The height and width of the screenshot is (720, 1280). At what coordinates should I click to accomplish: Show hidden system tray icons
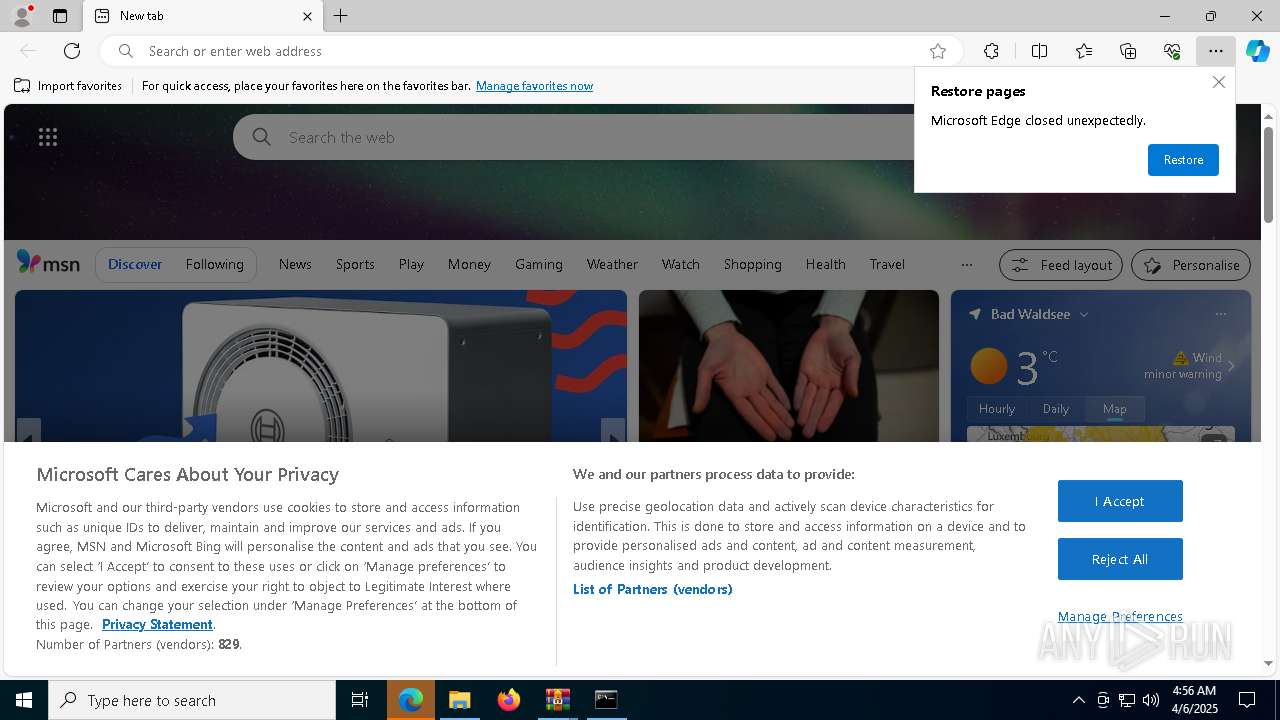pos(1078,700)
